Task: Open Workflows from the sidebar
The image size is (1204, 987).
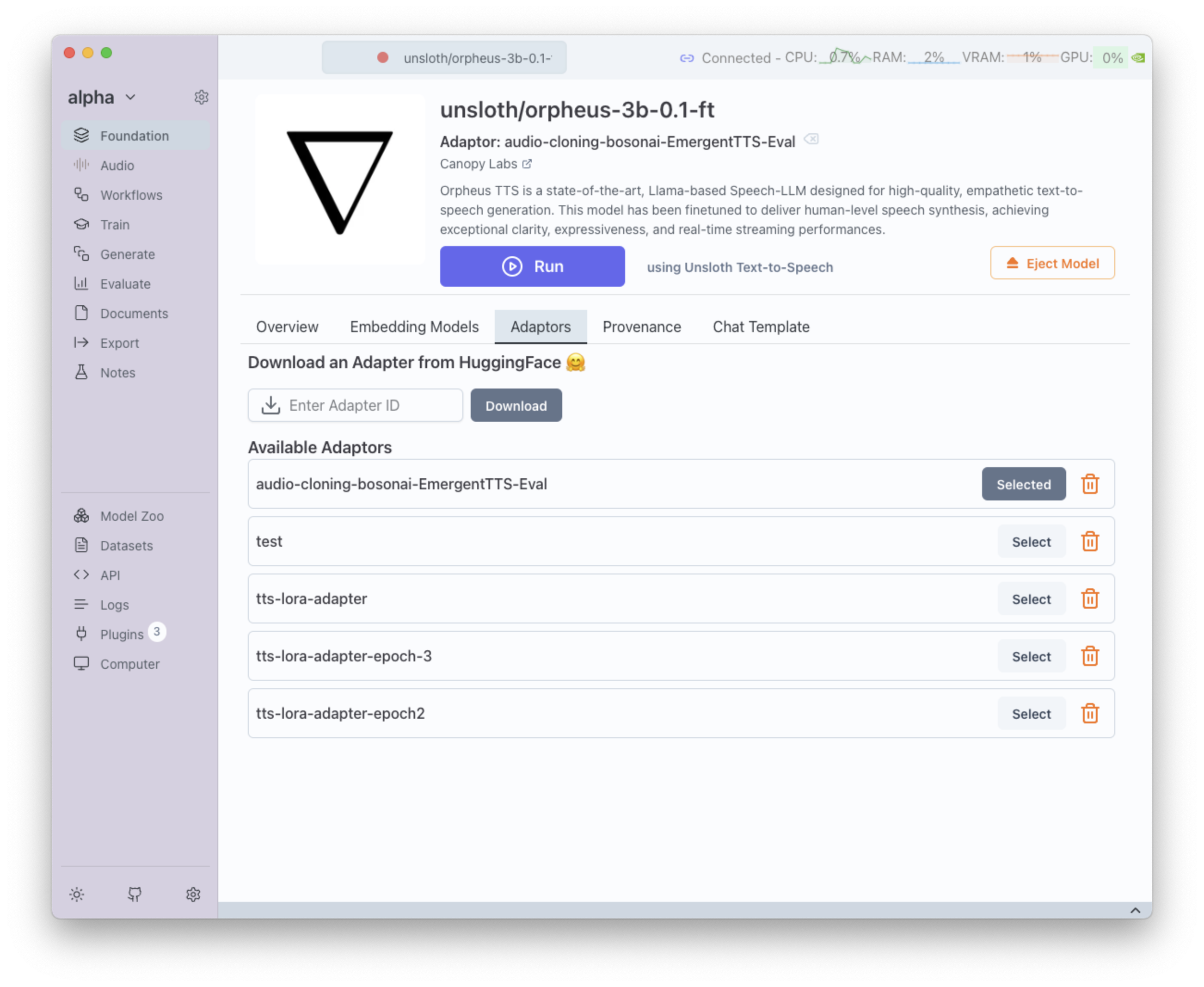Action: 131,195
